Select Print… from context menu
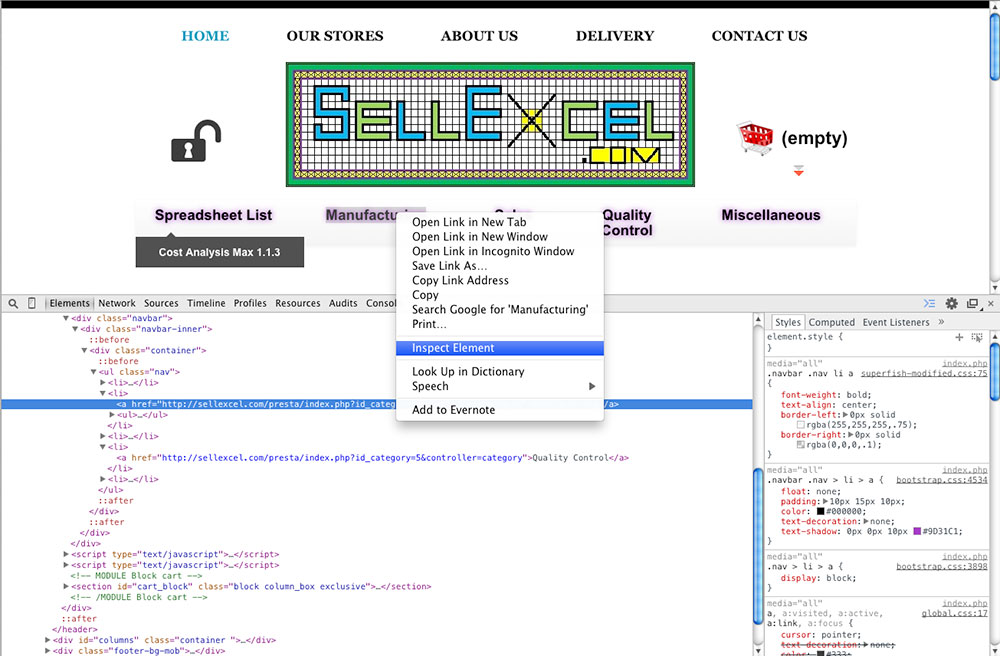The height and width of the screenshot is (656, 1000). [x=500, y=324]
